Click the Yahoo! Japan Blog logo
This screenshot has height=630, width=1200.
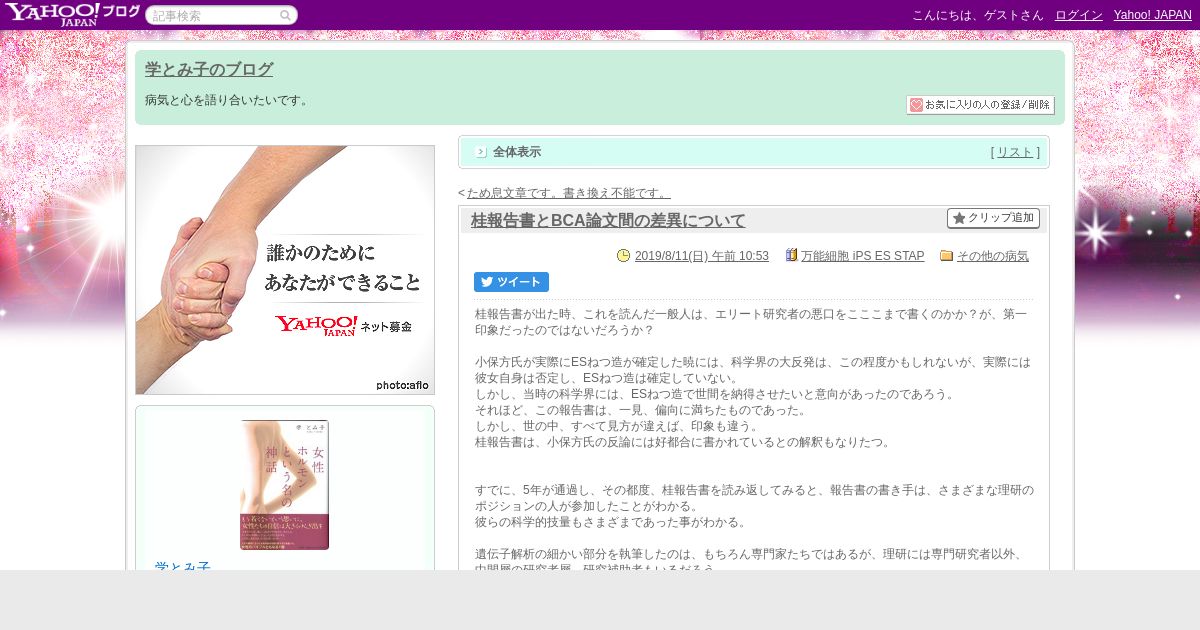tap(71, 14)
